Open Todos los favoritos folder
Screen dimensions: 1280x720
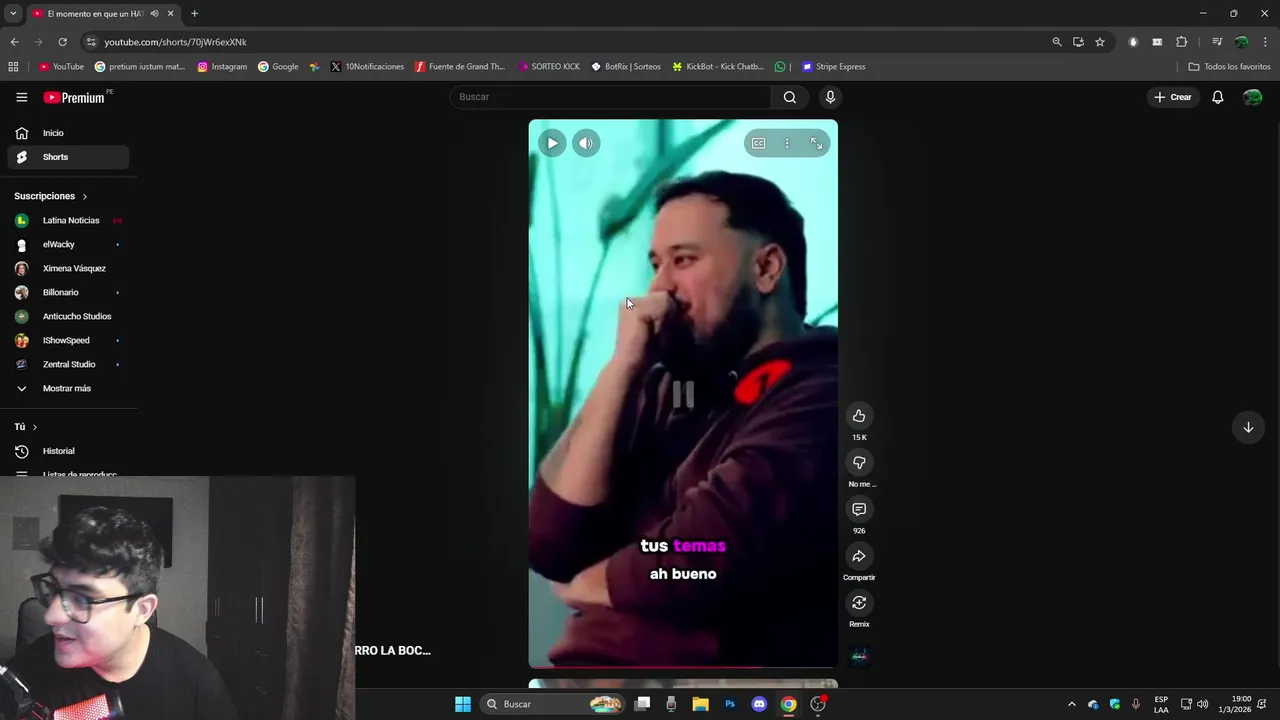[x=1229, y=67]
